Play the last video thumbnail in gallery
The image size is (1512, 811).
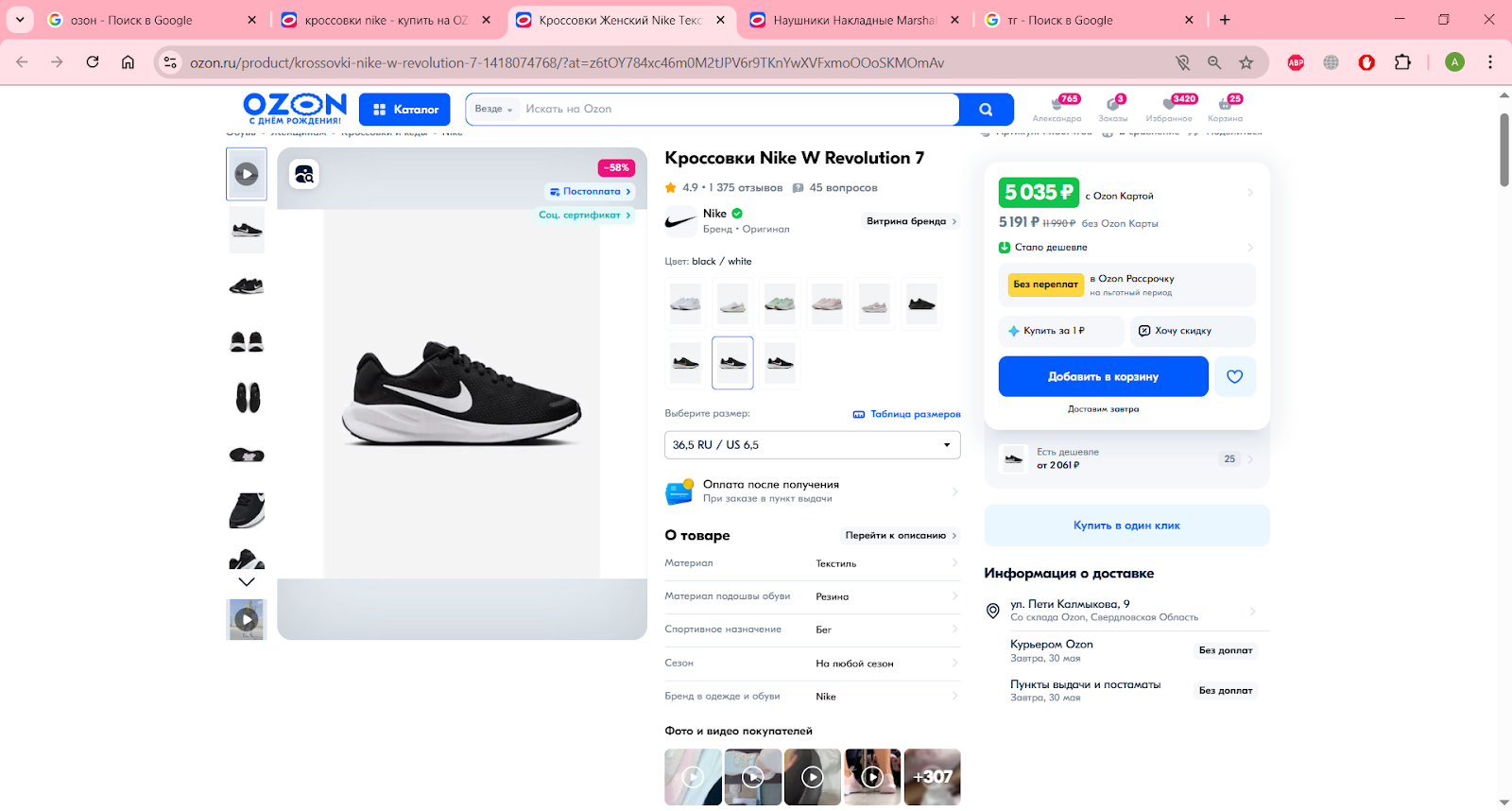[x=247, y=620]
